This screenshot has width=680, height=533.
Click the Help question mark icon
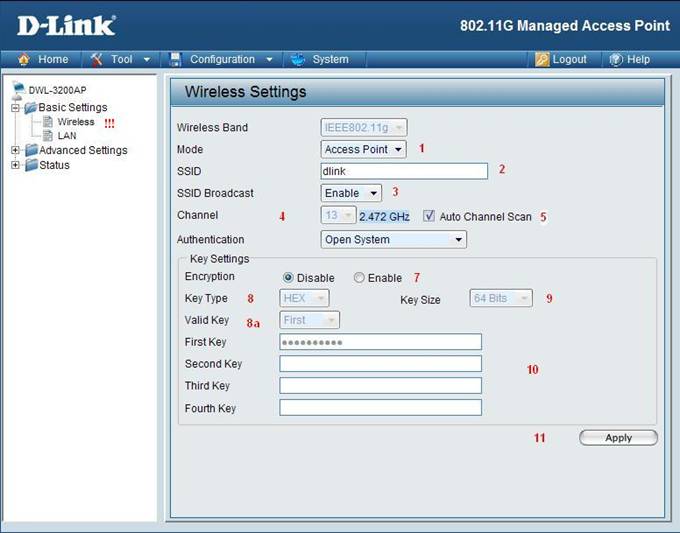pos(616,59)
